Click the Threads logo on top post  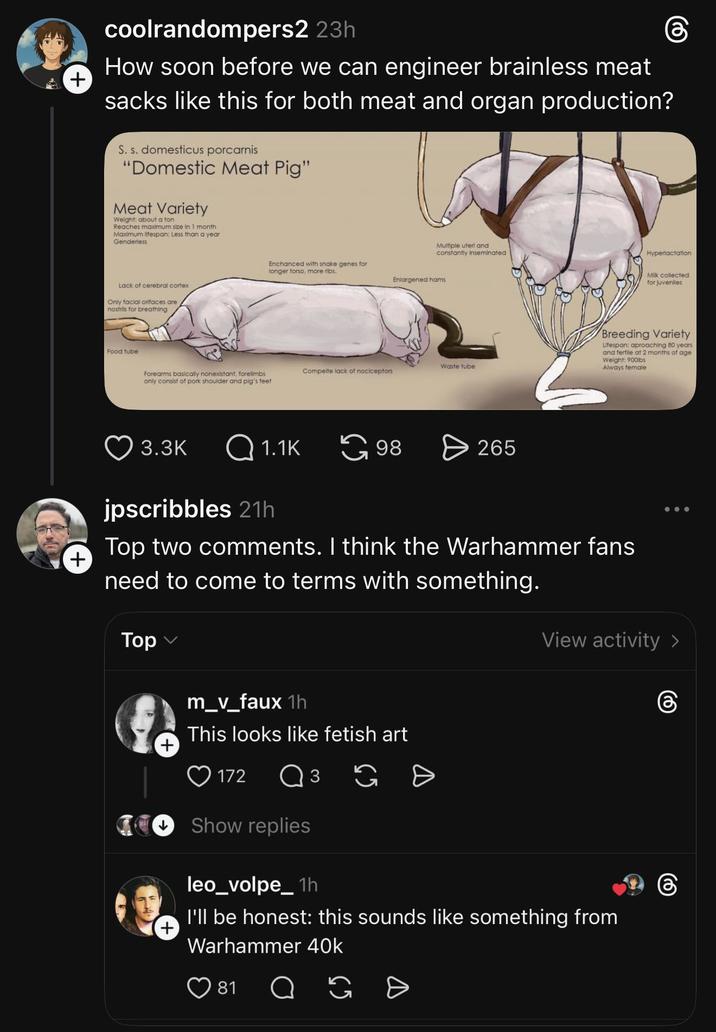[677, 30]
